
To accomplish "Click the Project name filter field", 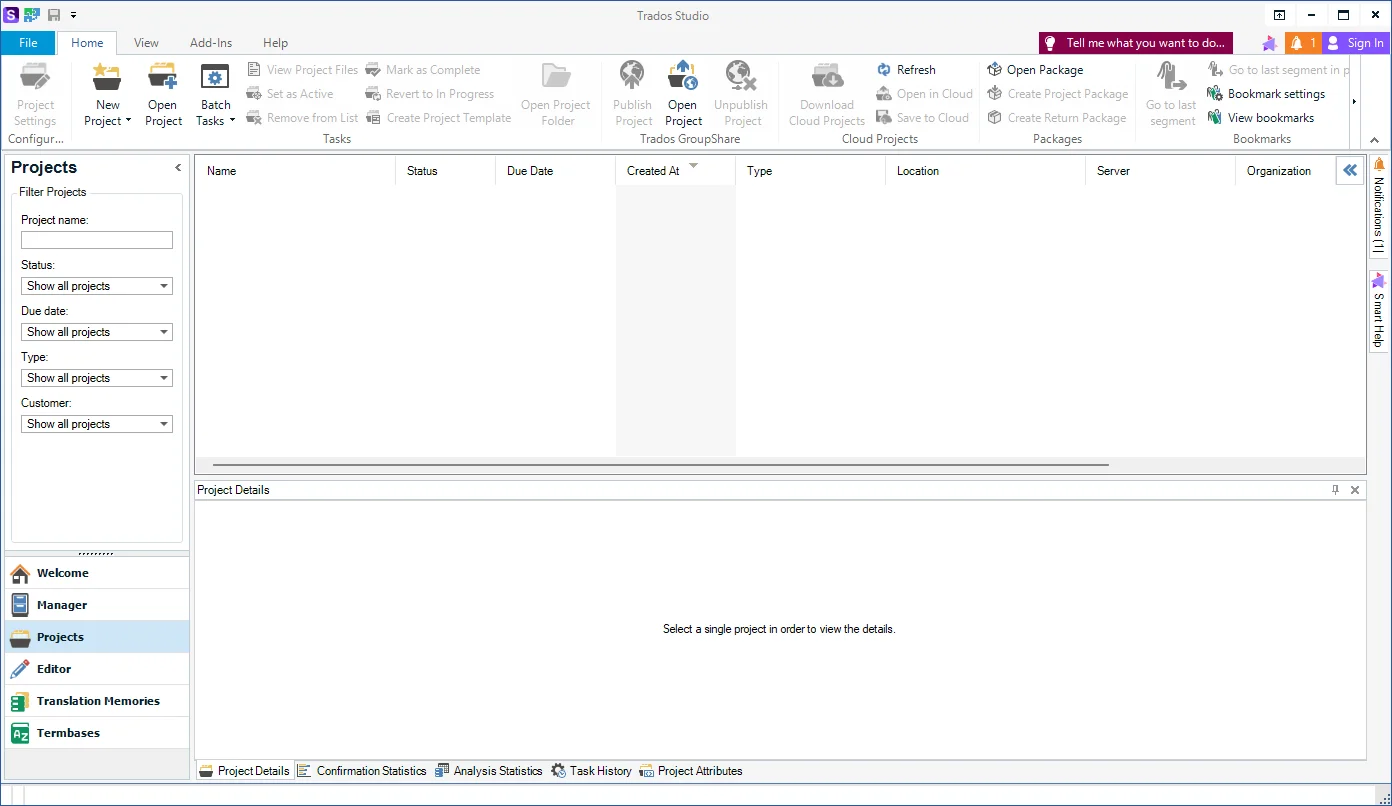I will pos(97,240).
